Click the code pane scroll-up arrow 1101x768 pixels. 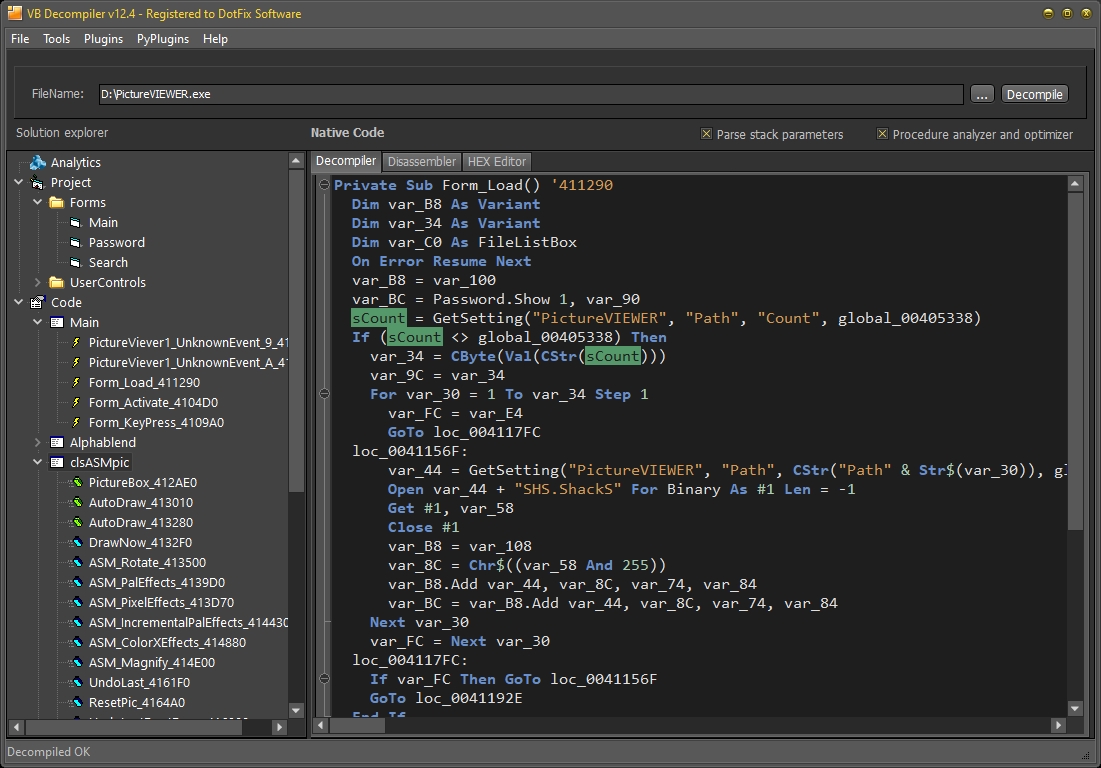click(1075, 184)
